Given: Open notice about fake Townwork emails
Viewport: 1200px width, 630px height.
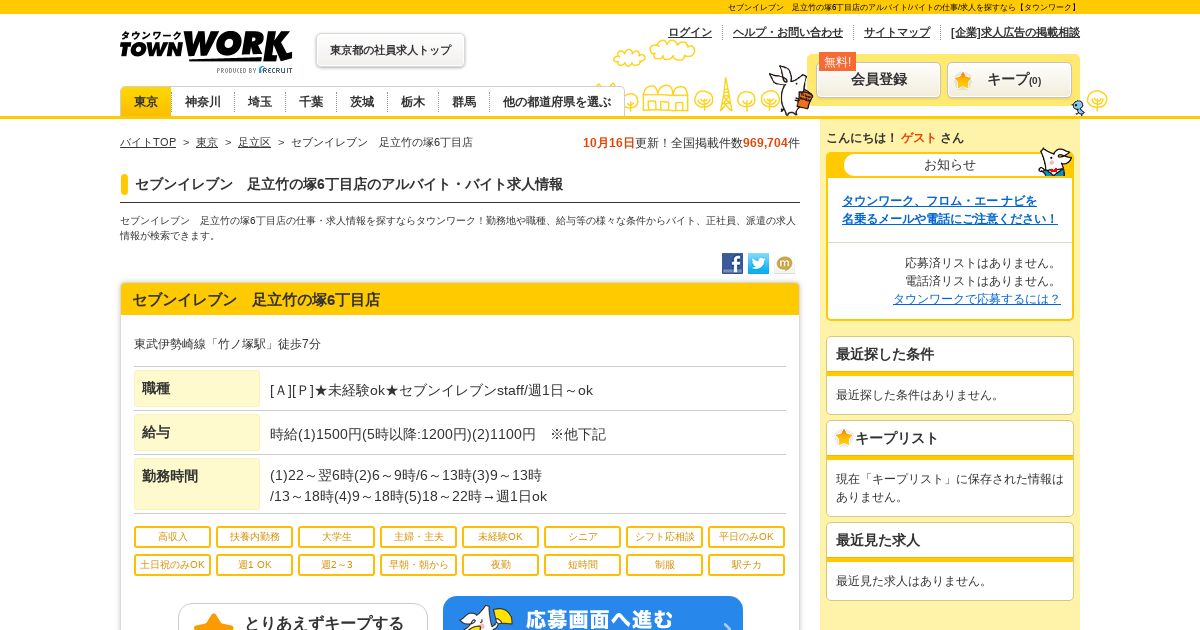Looking at the screenshot, I should pos(949,210).
